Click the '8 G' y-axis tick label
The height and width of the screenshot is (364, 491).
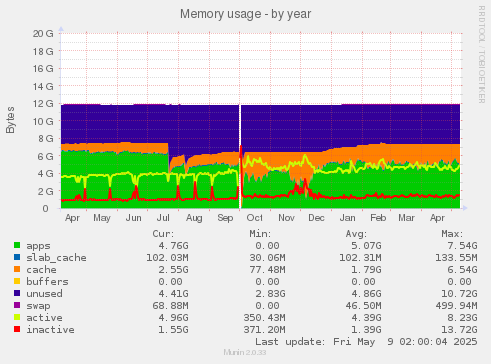coord(46,138)
